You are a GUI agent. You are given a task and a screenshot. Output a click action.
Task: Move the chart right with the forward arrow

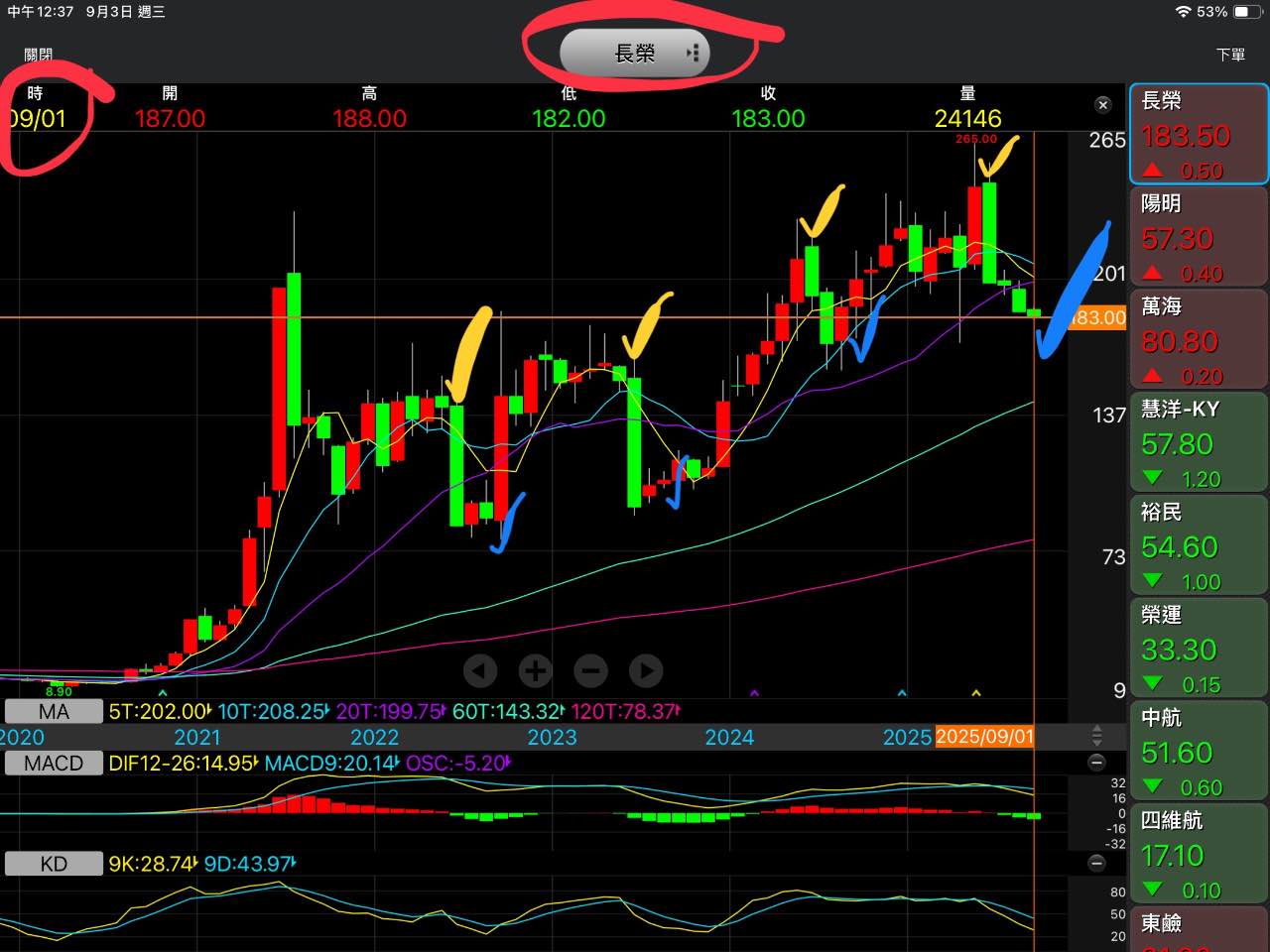pyautogui.click(x=646, y=671)
